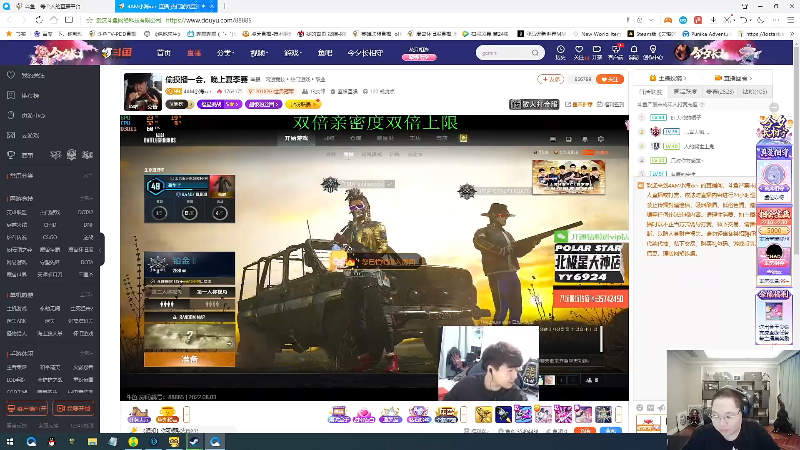
Task: Click the heart icon in left sidebar
Action: click(x=11, y=75)
